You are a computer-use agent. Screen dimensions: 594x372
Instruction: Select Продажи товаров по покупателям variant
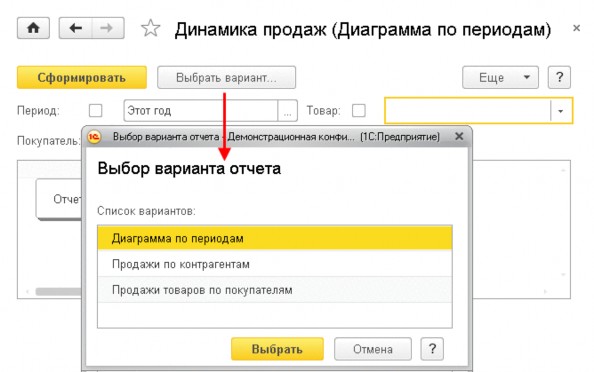click(x=275, y=290)
